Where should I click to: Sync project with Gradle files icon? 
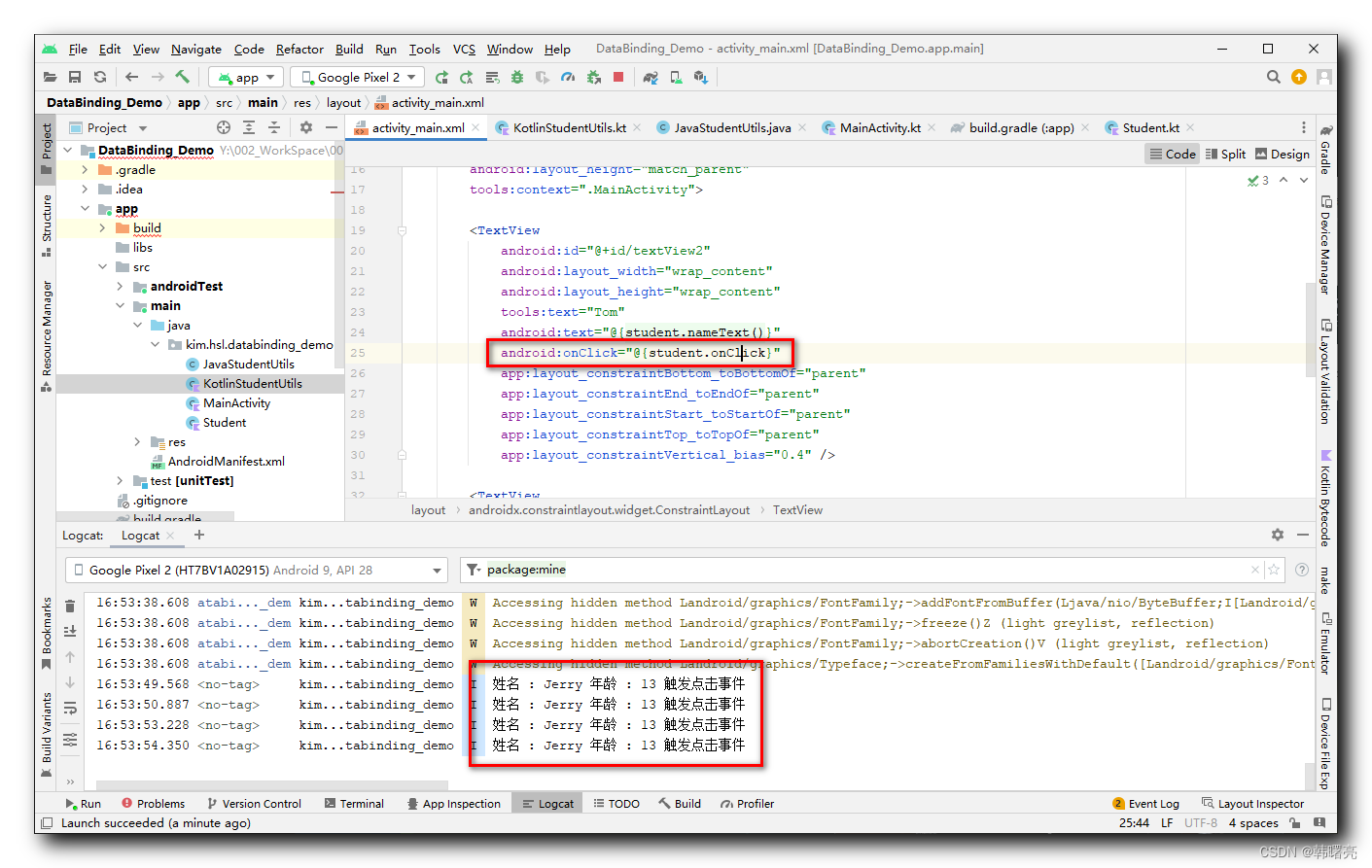651,77
